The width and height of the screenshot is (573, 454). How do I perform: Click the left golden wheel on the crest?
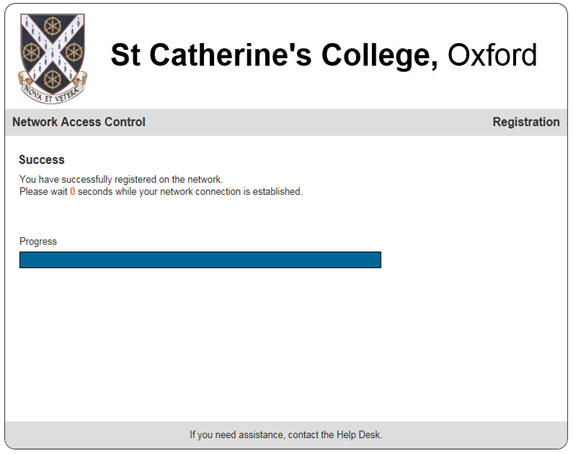[31, 52]
